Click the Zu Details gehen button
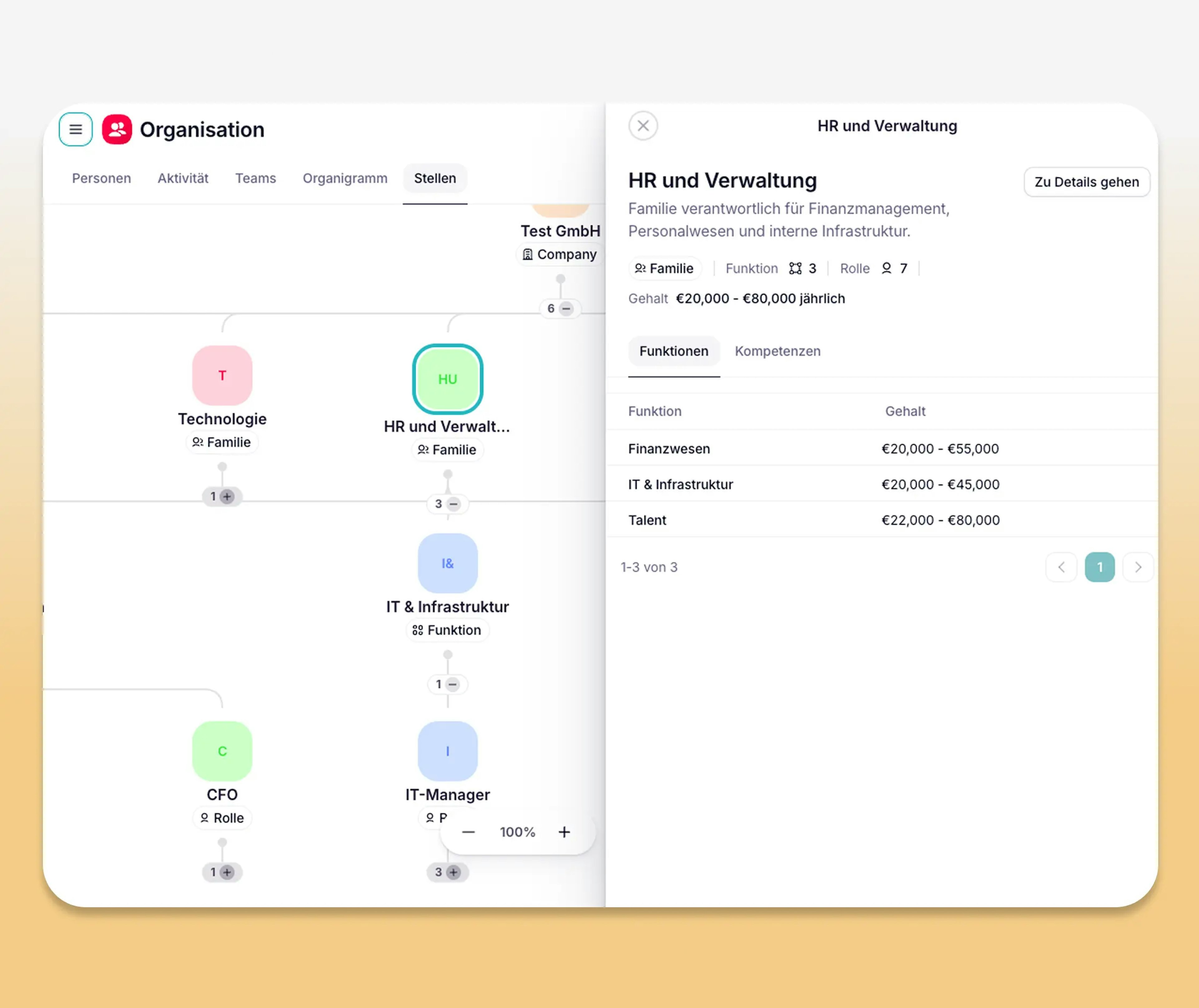This screenshot has height=1008, width=1199. [x=1086, y=182]
